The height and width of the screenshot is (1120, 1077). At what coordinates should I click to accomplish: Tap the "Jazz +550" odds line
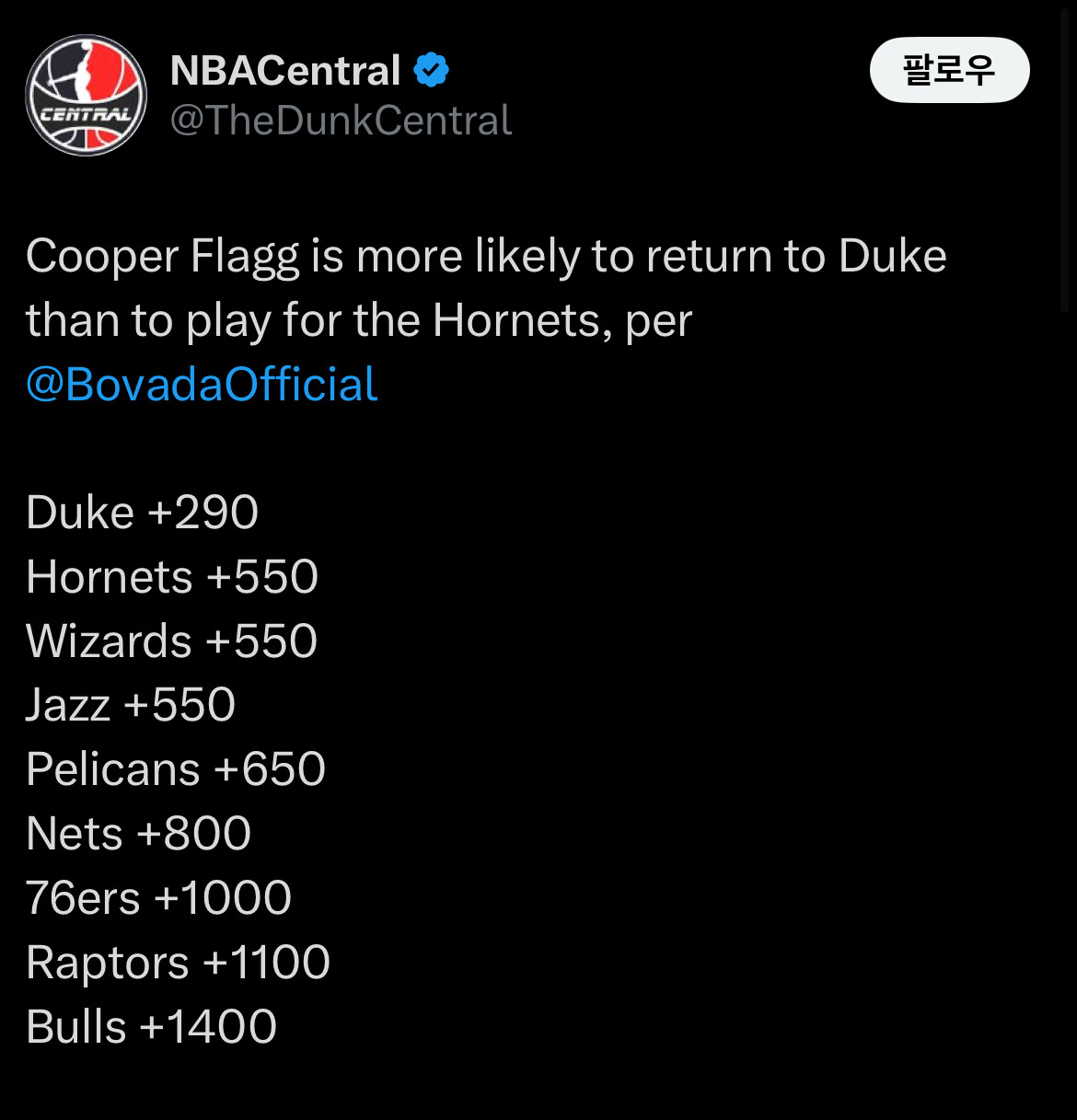click(131, 705)
